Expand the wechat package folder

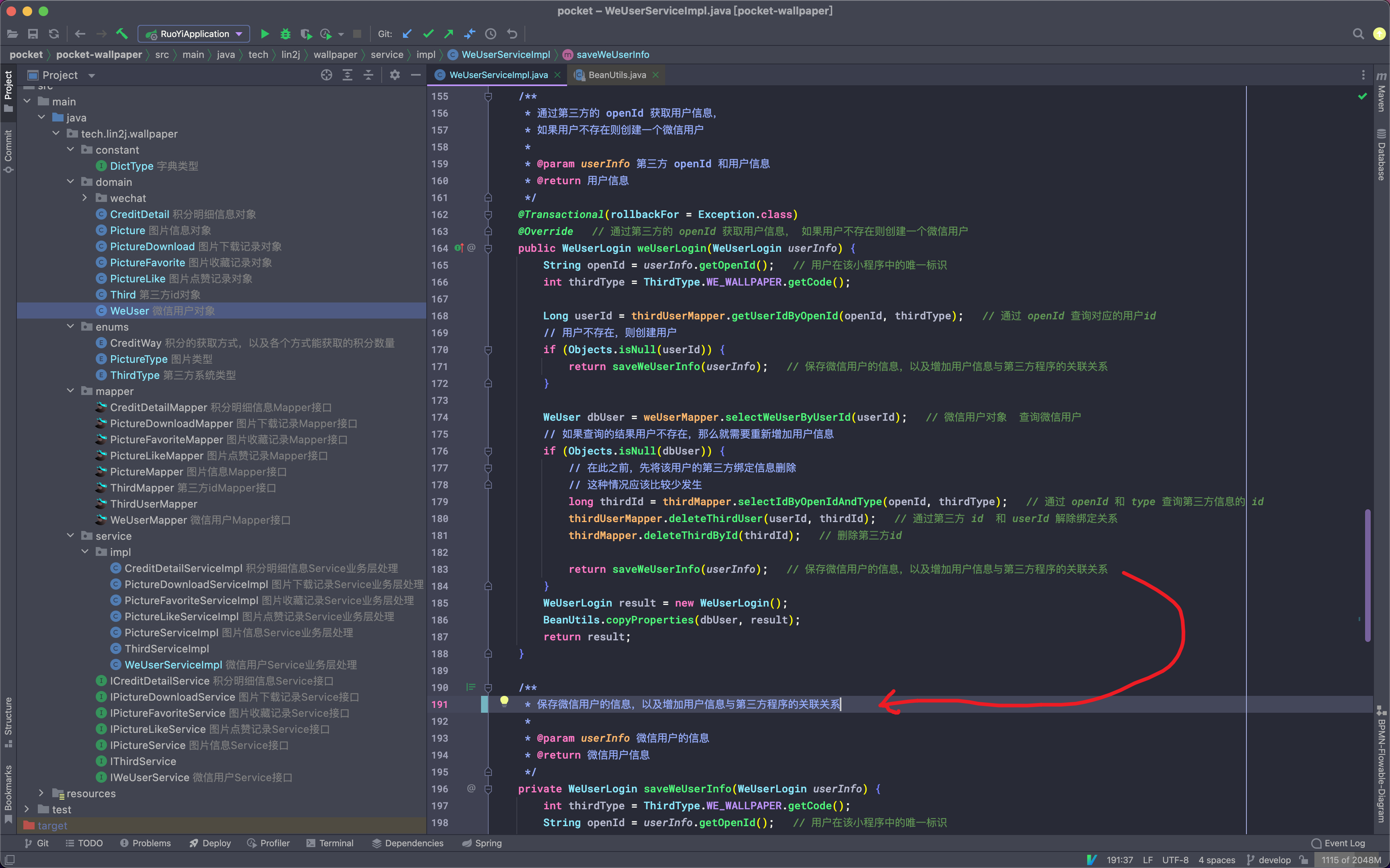[x=85, y=198]
